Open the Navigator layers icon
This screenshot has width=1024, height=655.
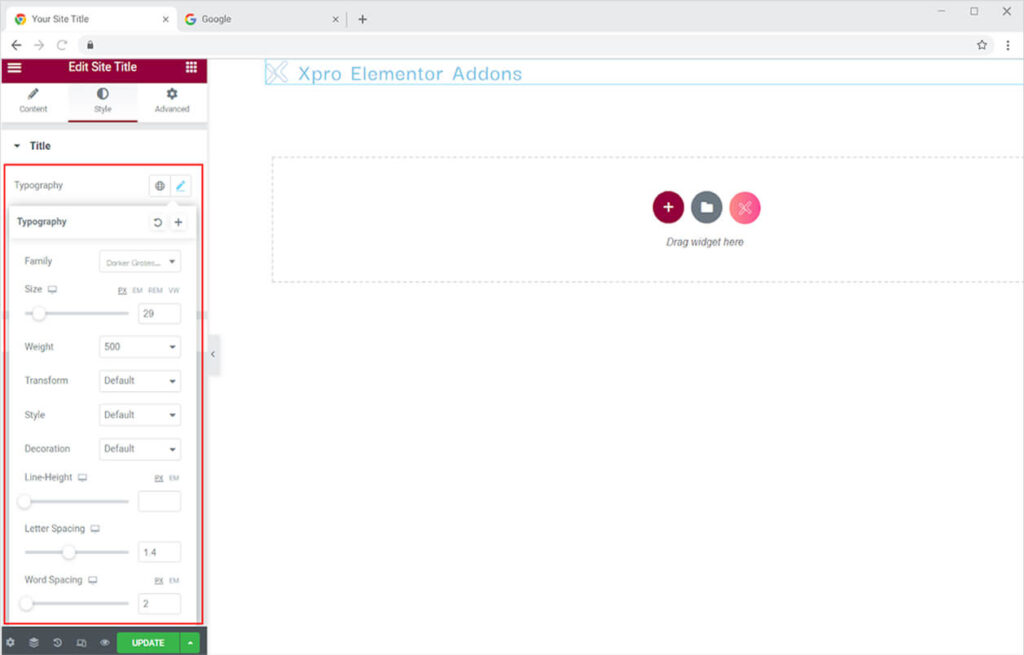point(33,643)
